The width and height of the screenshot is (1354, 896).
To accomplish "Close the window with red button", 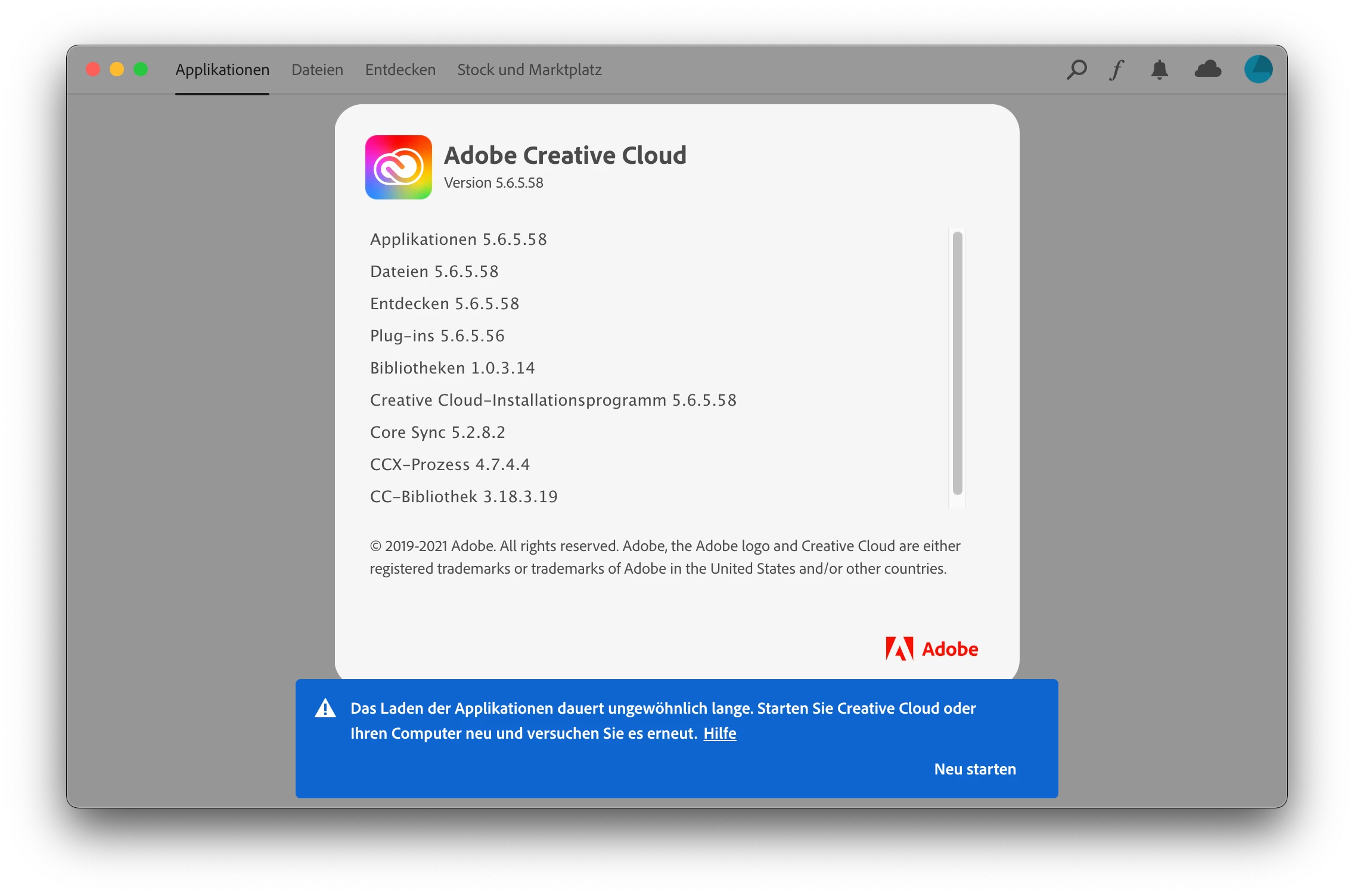I will [x=93, y=70].
